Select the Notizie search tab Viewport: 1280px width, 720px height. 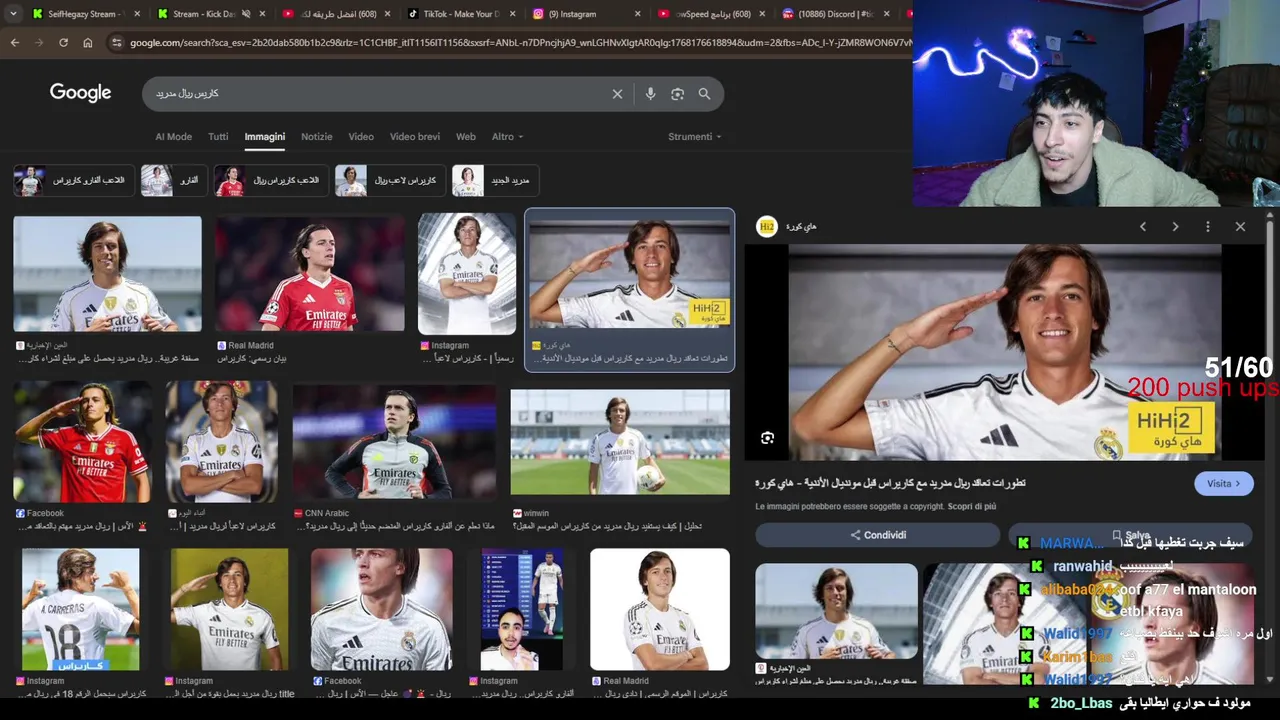[316, 136]
